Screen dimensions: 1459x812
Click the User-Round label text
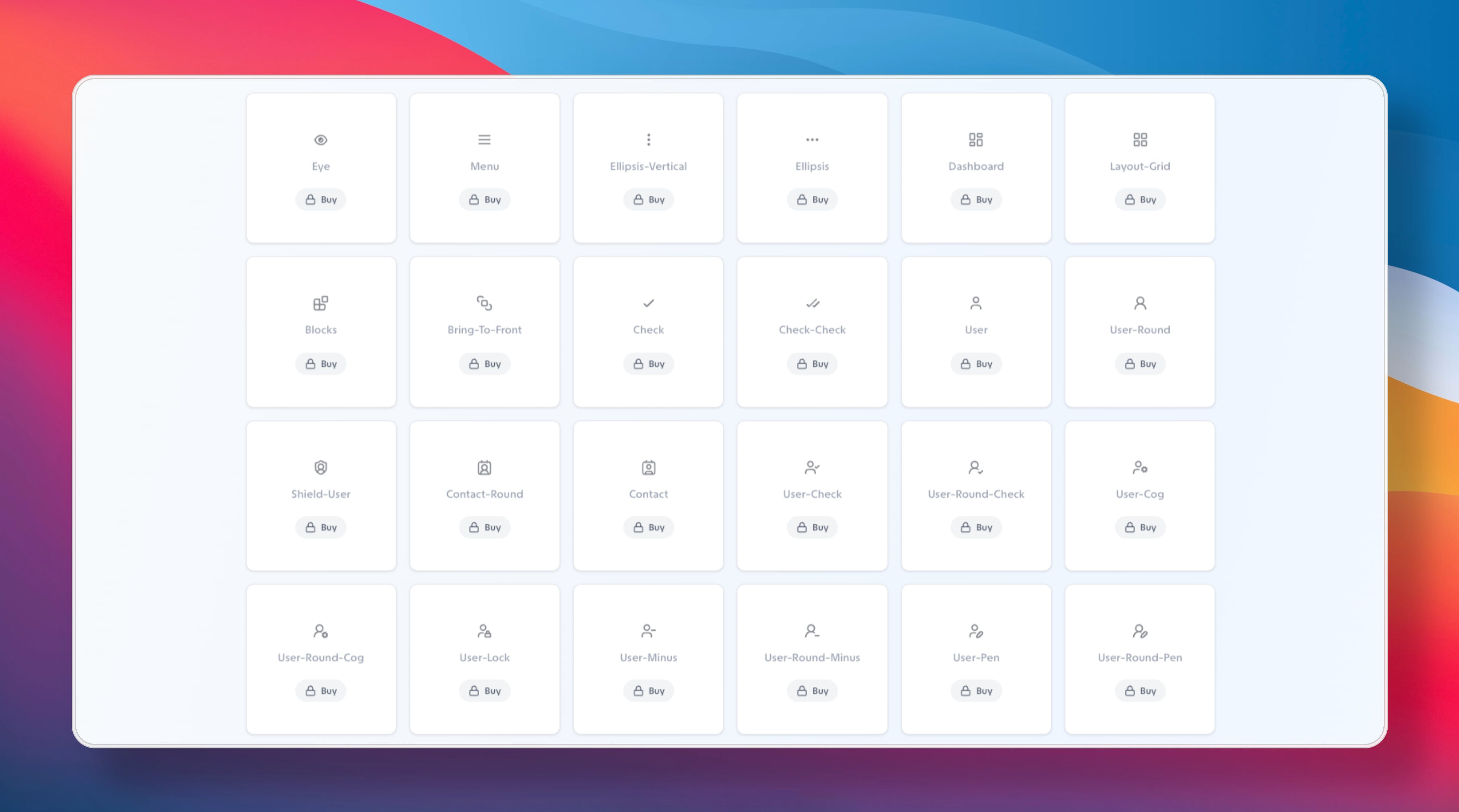(x=1139, y=330)
